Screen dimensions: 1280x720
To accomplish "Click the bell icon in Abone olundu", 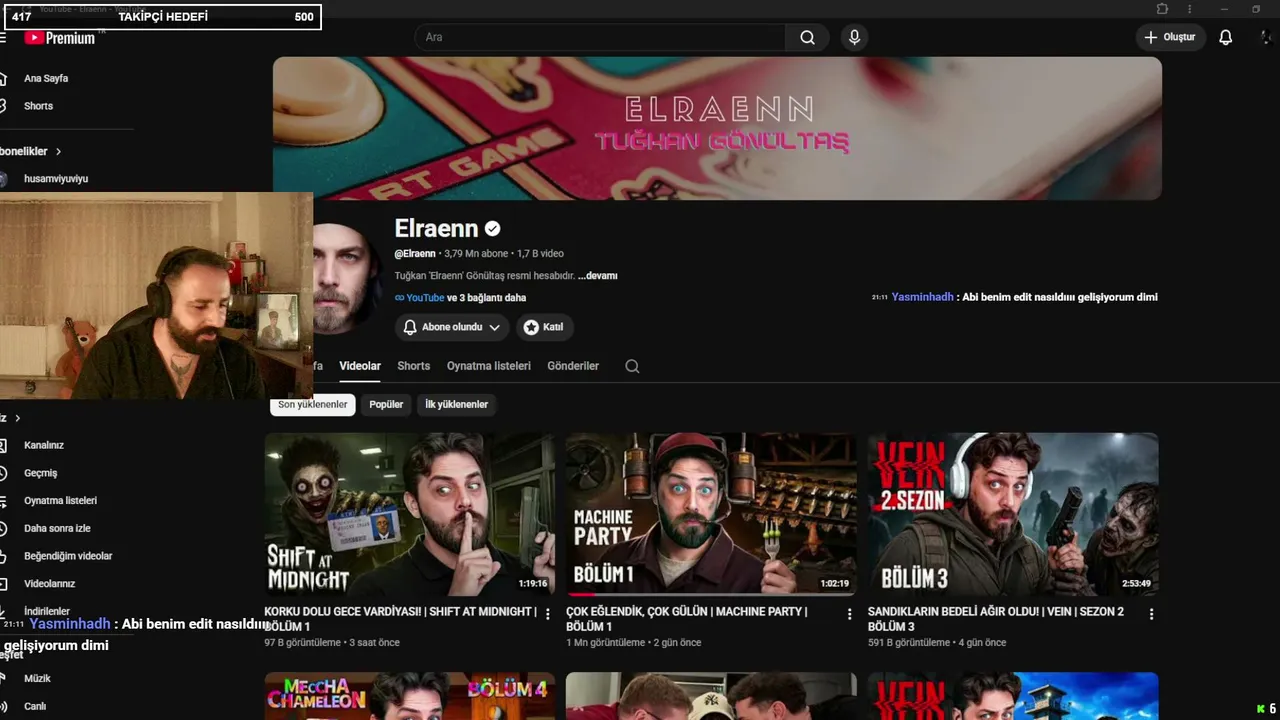I will (410, 327).
